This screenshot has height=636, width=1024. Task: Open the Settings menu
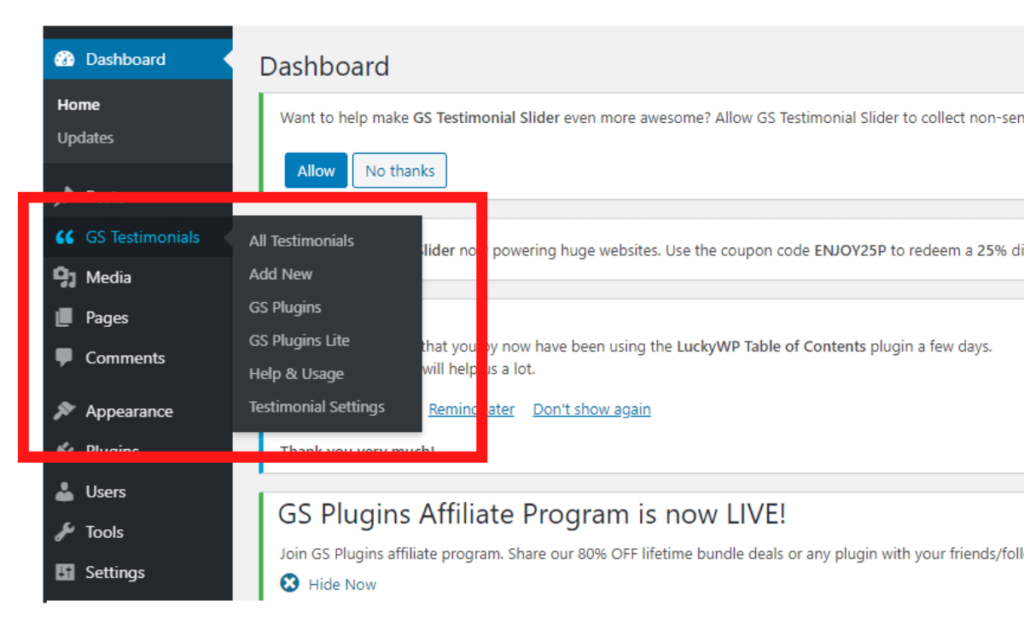tap(138, 573)
